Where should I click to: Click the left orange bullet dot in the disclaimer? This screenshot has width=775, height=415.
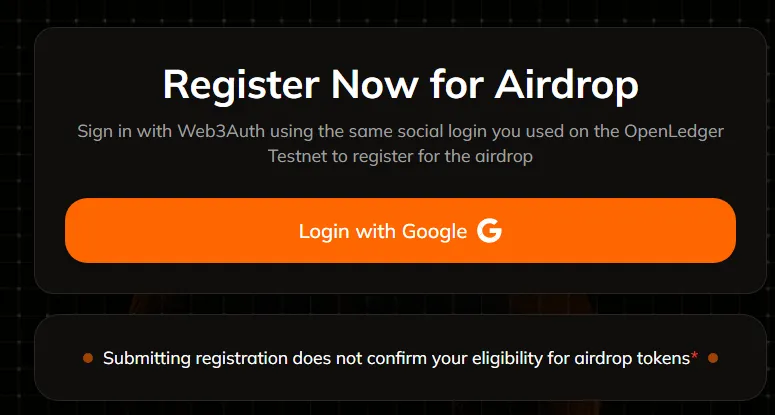pos(88,357)
